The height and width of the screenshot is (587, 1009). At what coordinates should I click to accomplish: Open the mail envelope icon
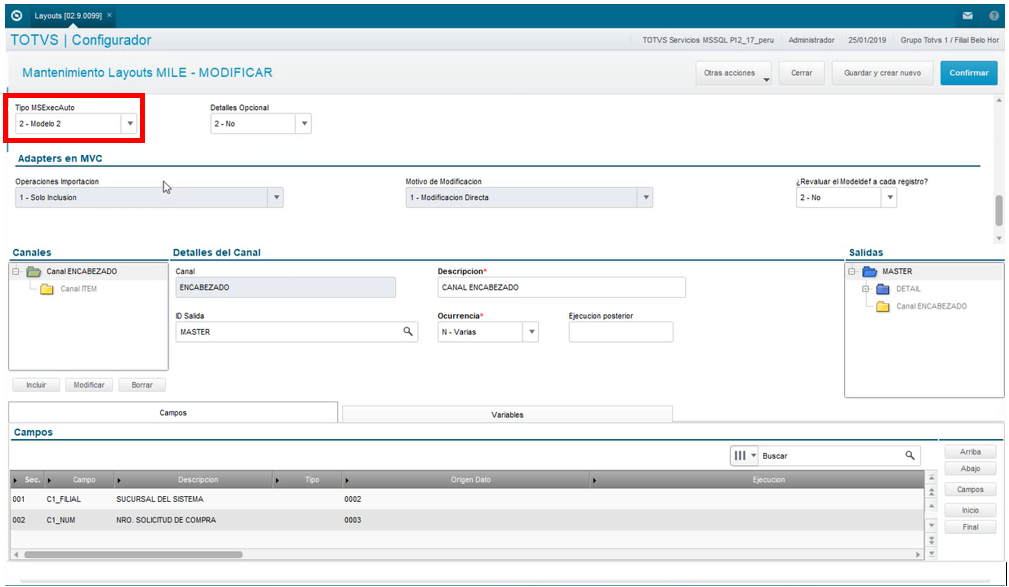[x=967, y=15]
